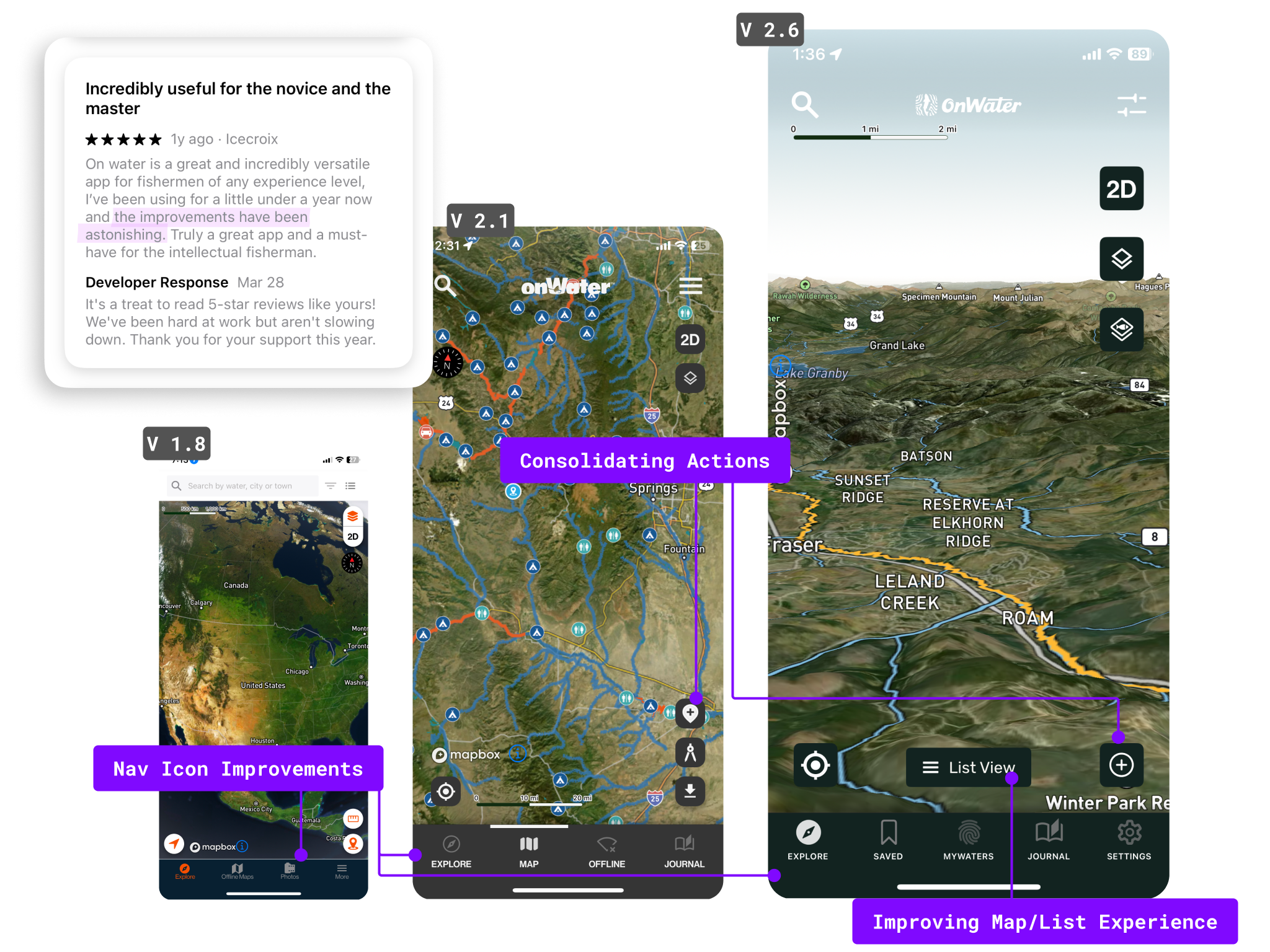Open the filter dropdown in V1.8 search bar
This screenshot has width=1270, height=952.
click(x=331, y=486)
